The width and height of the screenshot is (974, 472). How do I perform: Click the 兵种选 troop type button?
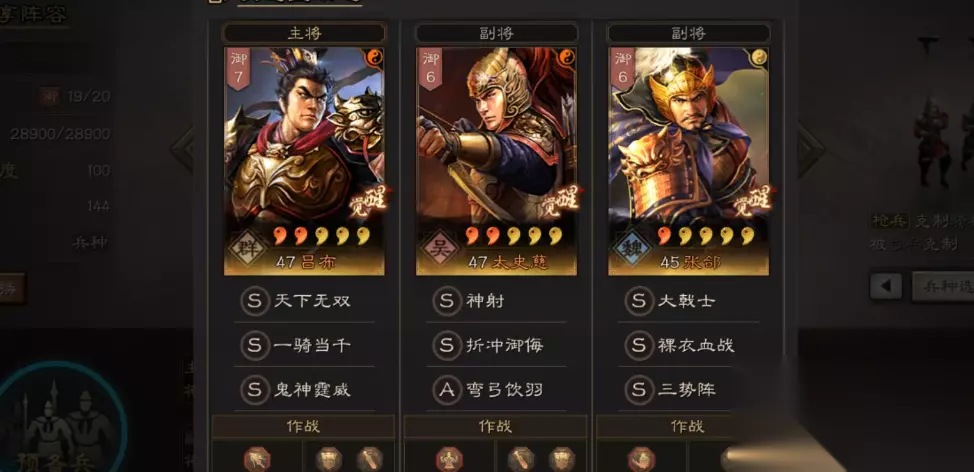coord(942,286)
